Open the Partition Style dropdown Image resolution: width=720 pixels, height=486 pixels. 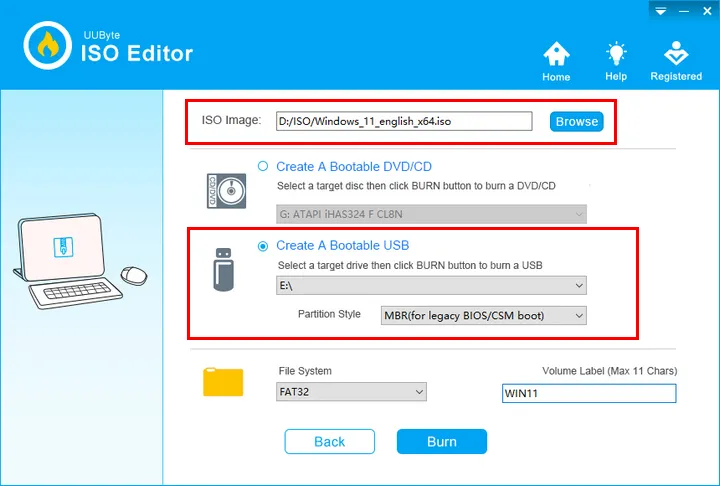pos(483,316)
